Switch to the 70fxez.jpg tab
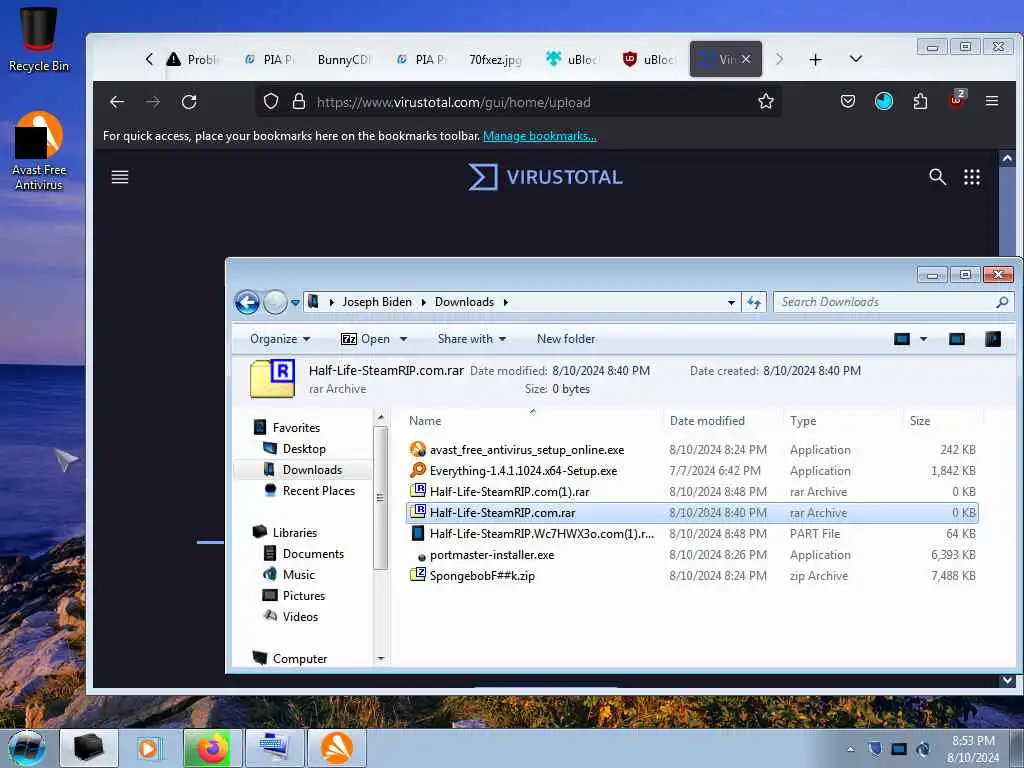 tap(495, 59)
